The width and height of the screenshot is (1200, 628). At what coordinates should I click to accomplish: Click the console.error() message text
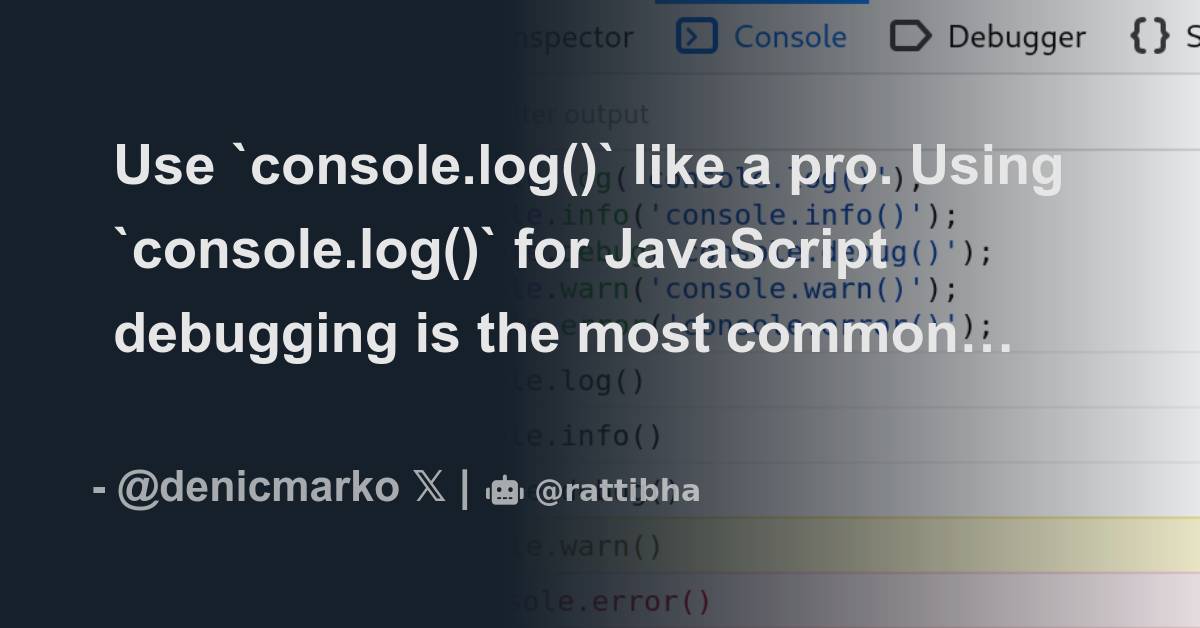(615, 600)
